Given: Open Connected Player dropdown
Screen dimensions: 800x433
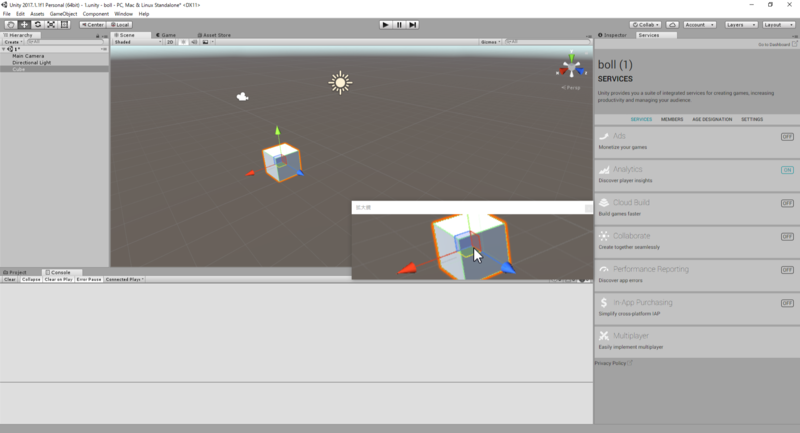Looking at the screenshot, I should point(124,279).
